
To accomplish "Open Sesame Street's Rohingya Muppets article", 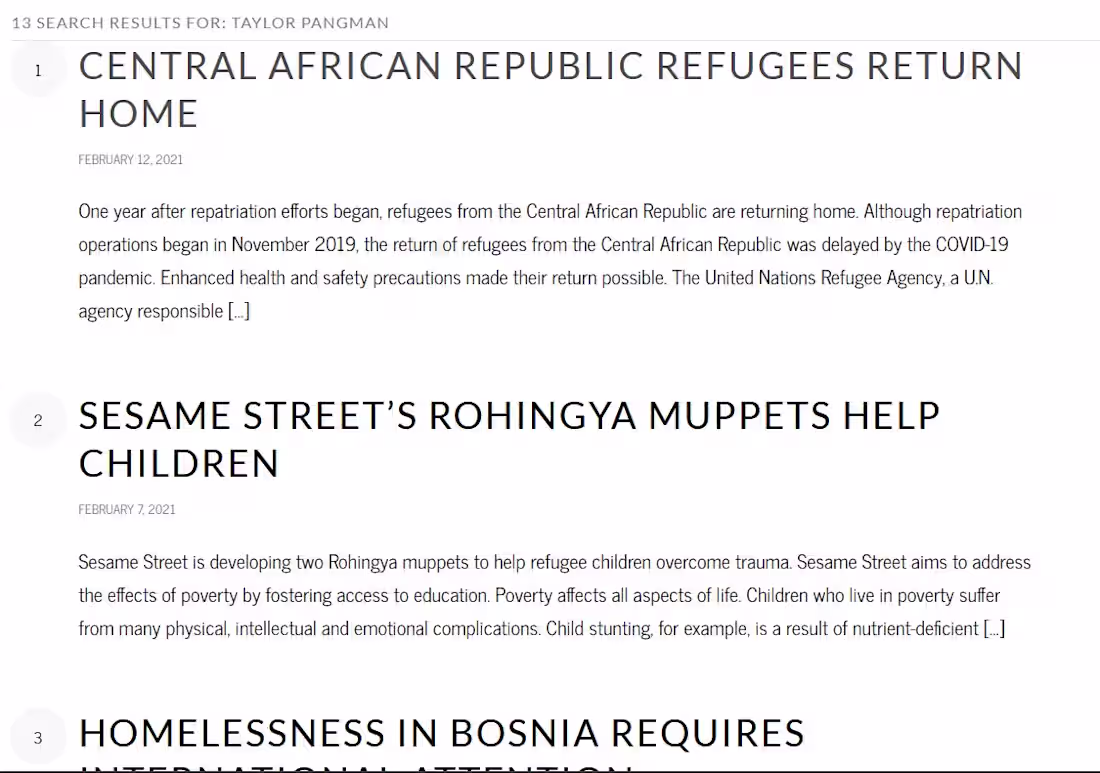I will pos(509,416).
